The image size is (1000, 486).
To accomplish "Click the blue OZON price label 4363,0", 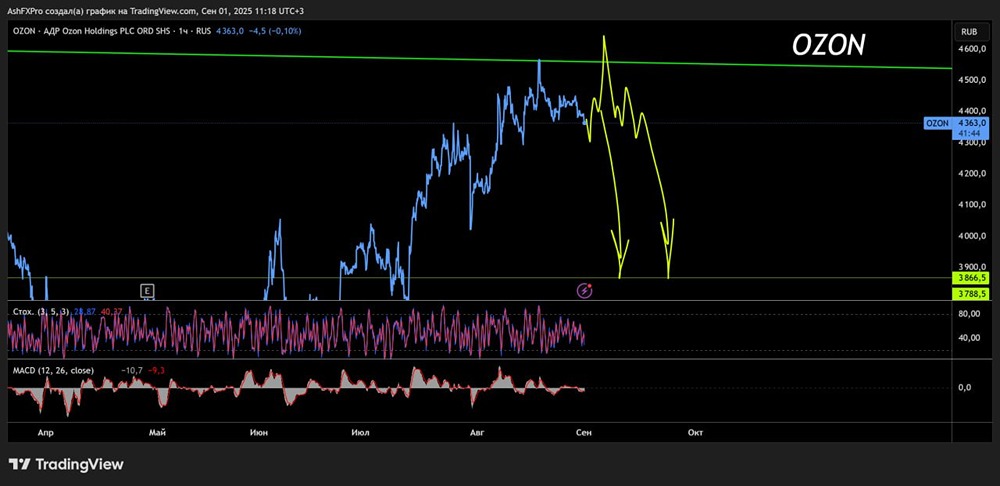I will 955,122.
